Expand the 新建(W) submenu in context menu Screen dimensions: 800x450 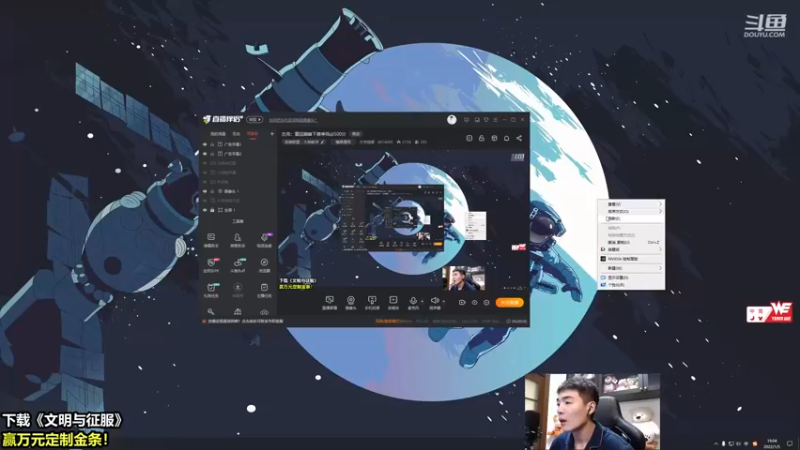coord(631,268)
